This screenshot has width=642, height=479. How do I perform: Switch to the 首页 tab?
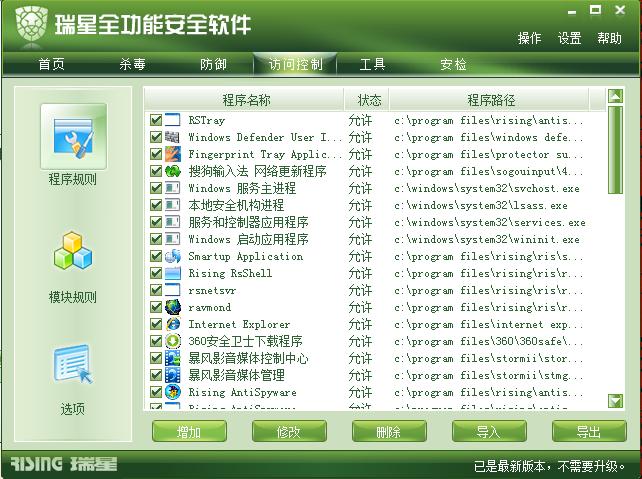tap(52, 64)
